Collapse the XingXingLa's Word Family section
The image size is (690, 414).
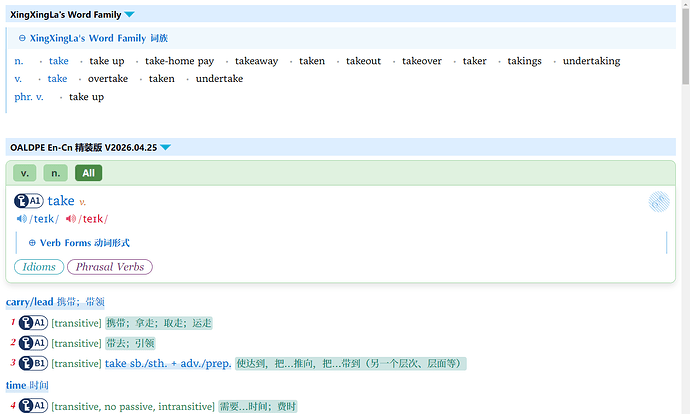[23, 38]
